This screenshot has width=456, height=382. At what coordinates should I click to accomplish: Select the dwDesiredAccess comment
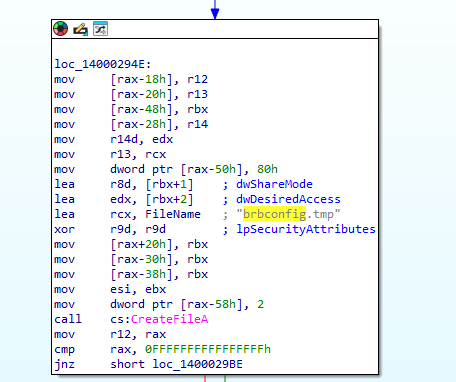tap(288, 199)
